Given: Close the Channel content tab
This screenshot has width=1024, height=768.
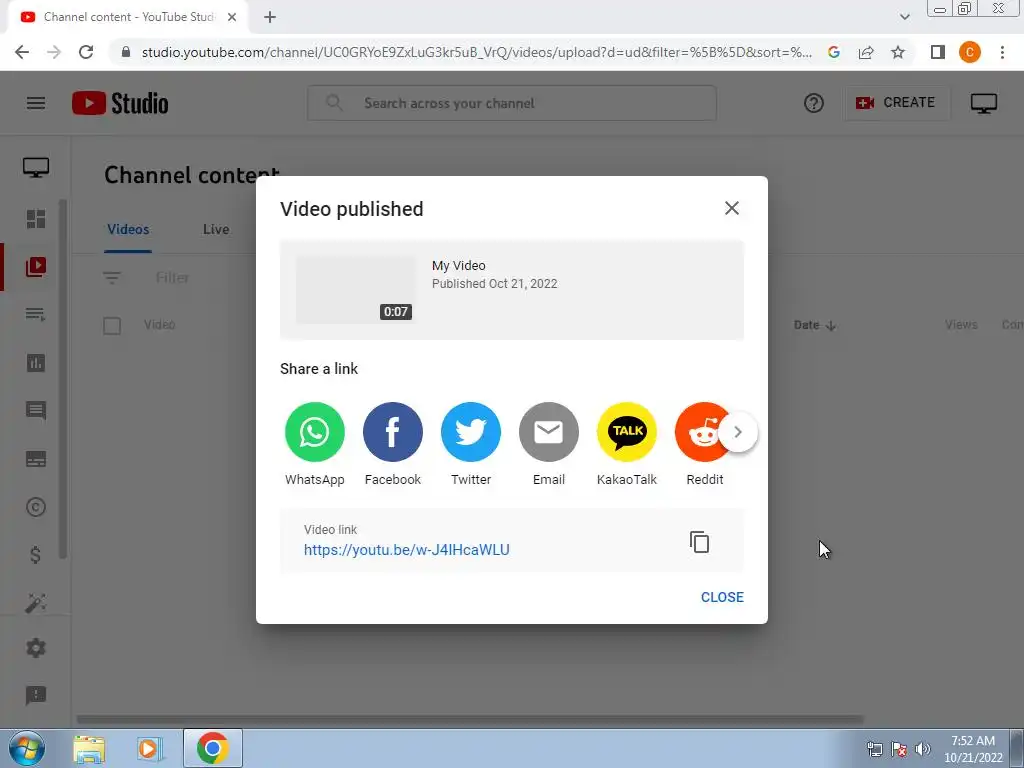Looking at the screenshot, I should coord(232,18).
